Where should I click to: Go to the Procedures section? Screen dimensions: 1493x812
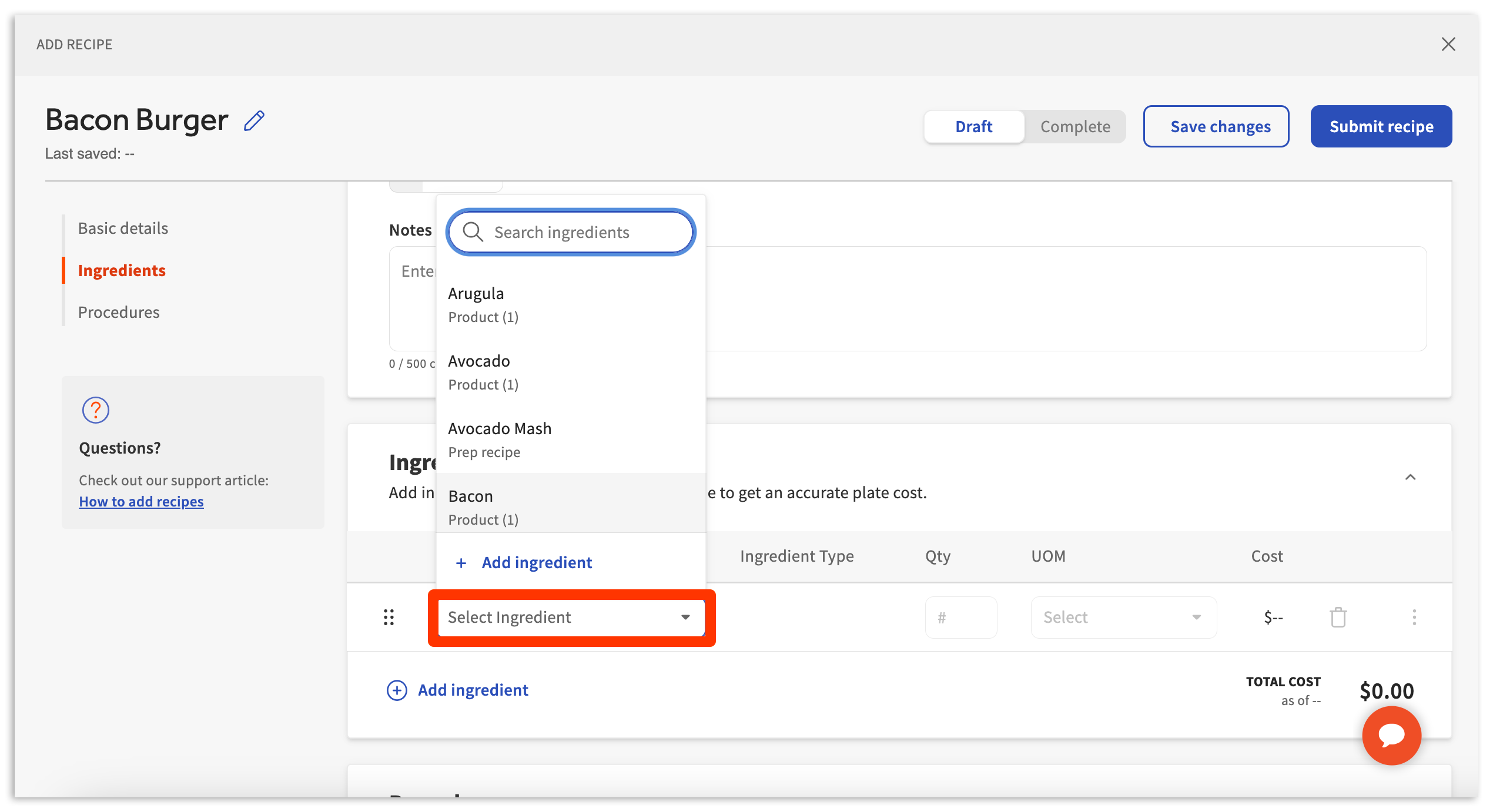(x=119, y=312)
